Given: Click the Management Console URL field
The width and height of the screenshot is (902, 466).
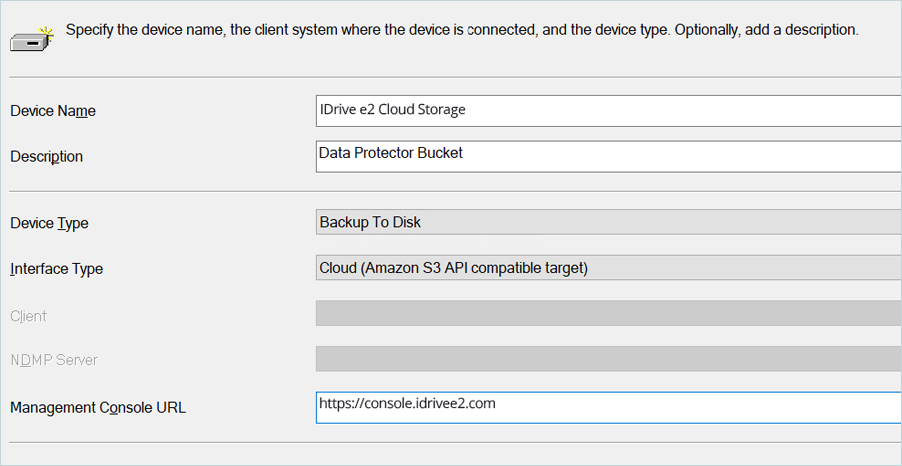Looking at the screenshot, I should pyautogui.click(x=608, y=406).
